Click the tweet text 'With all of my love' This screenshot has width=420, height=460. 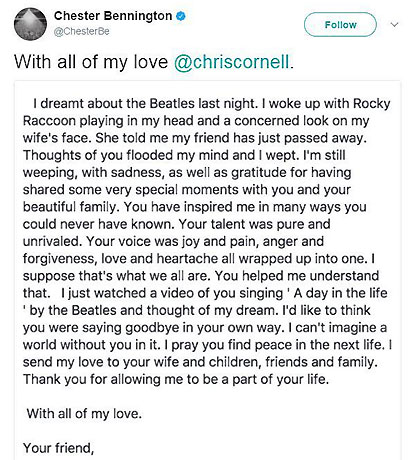(x=91, y=62)
